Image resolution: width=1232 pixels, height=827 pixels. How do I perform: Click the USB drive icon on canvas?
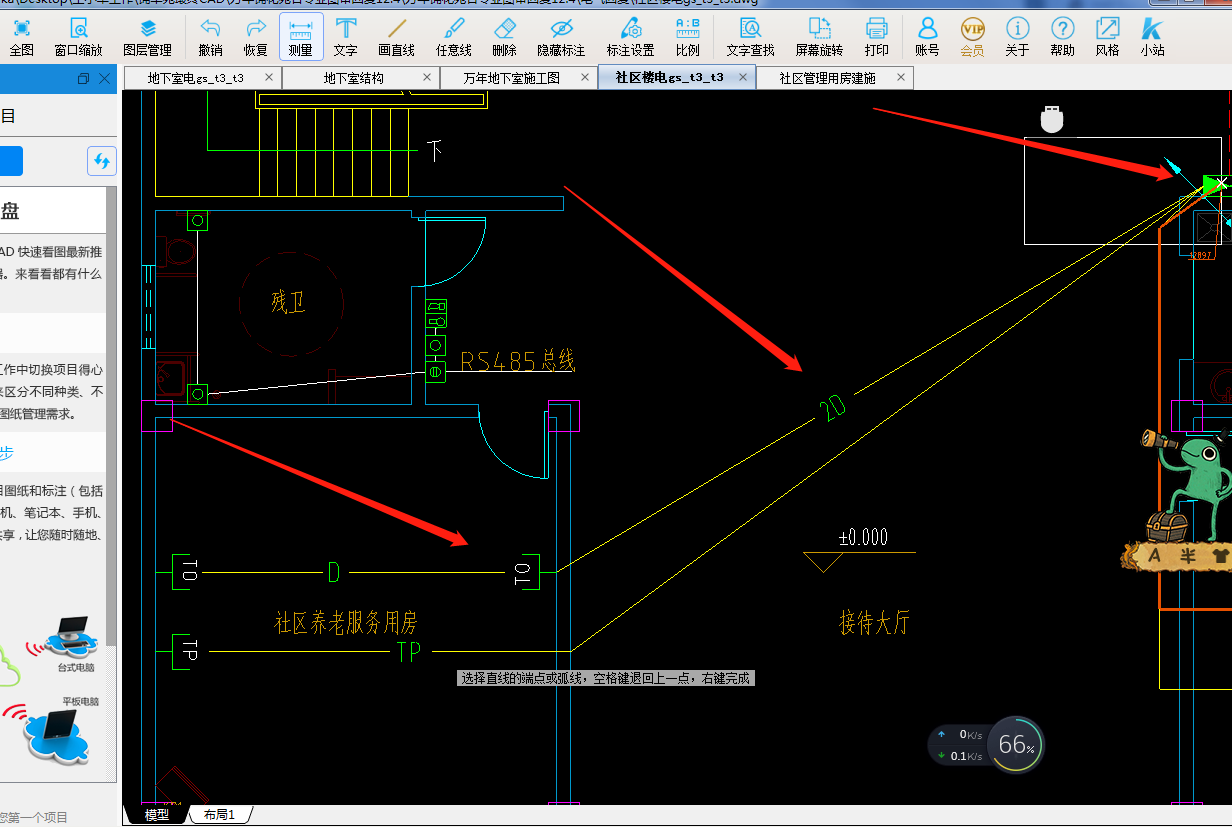pos(1050,120)
